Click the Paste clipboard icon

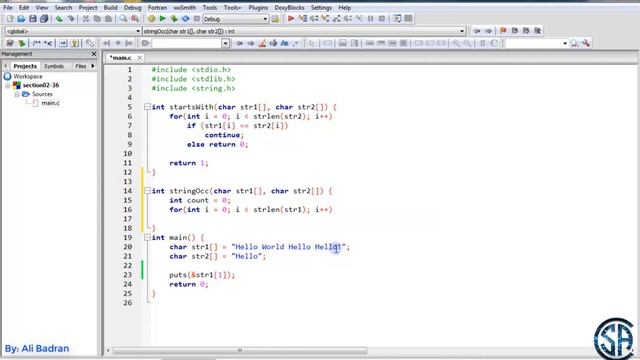click(x=109, y=19)
